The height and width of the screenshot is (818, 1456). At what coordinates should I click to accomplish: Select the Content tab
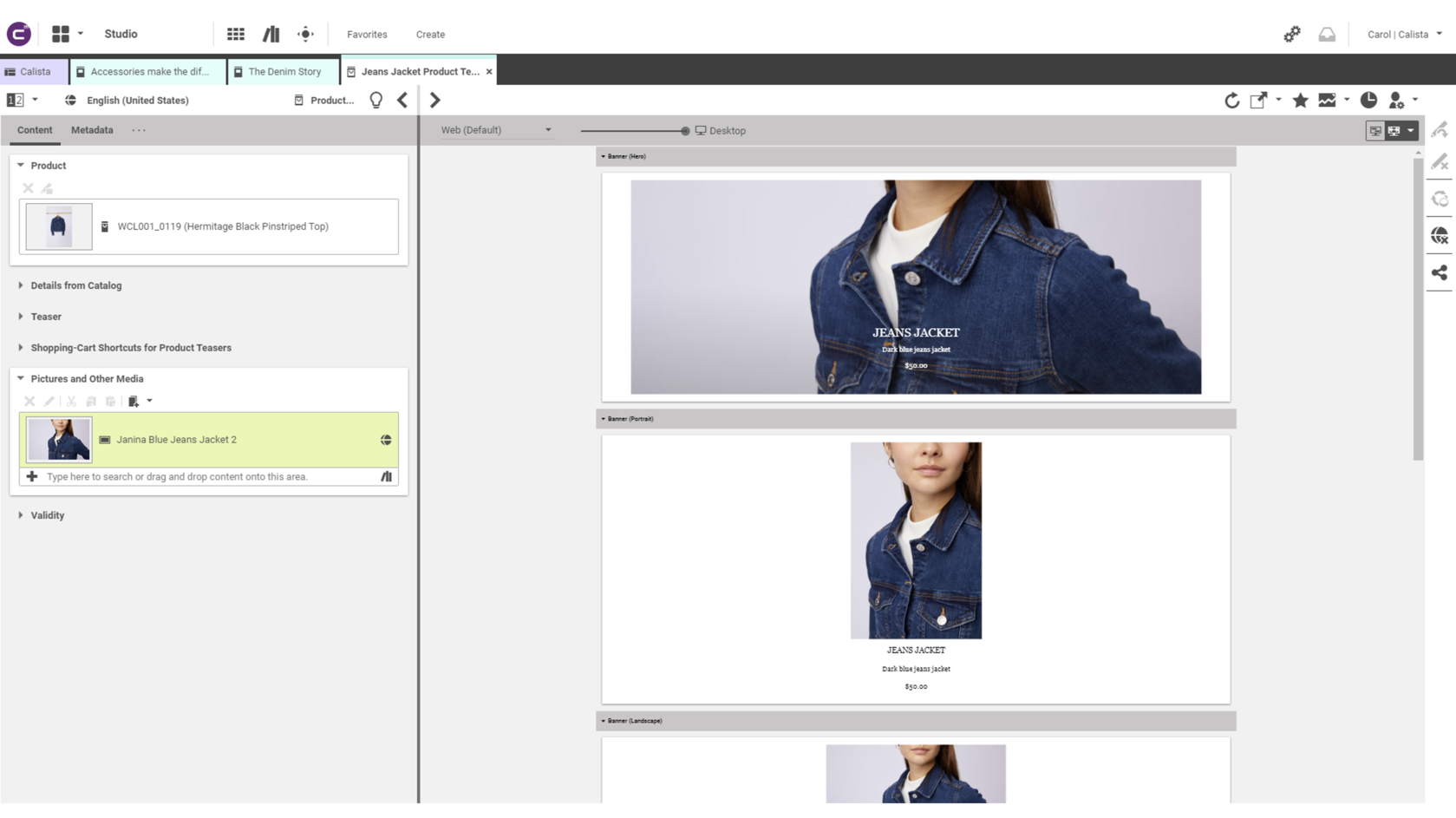(35, 130)
